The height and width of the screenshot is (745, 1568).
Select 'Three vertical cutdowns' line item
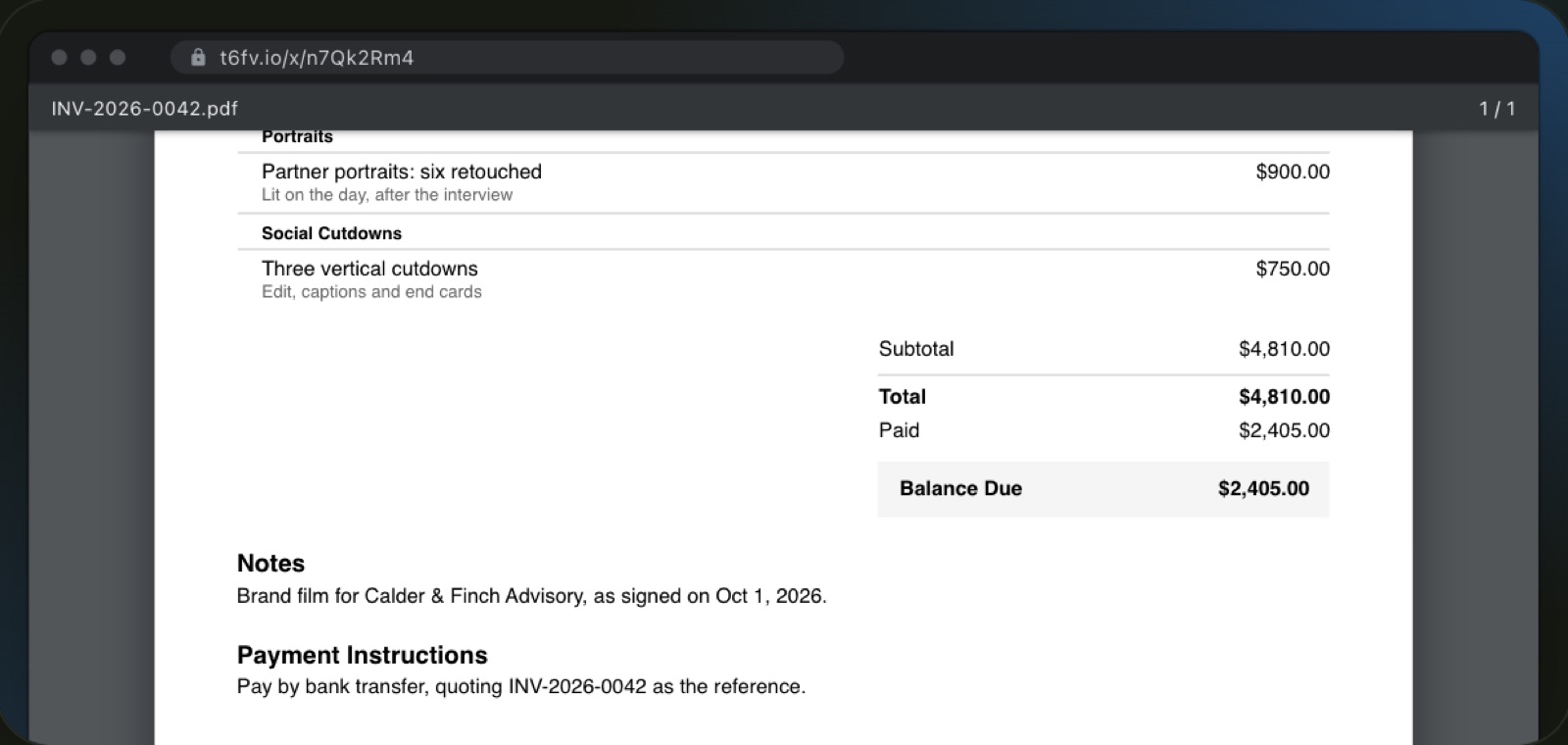pyautogui.click(x=369, y=269)
